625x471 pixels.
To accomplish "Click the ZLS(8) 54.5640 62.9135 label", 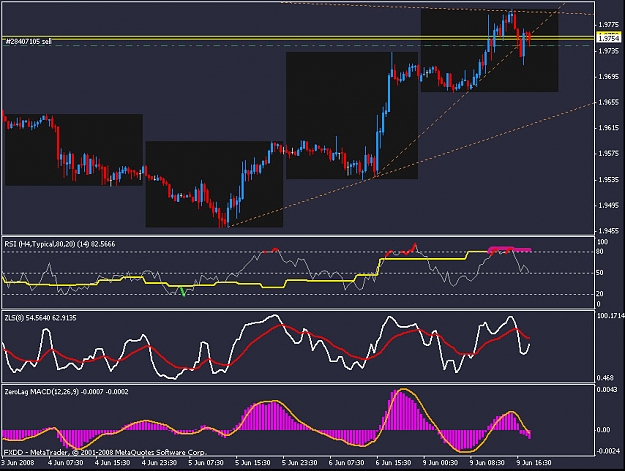I will tap(41, 318).
